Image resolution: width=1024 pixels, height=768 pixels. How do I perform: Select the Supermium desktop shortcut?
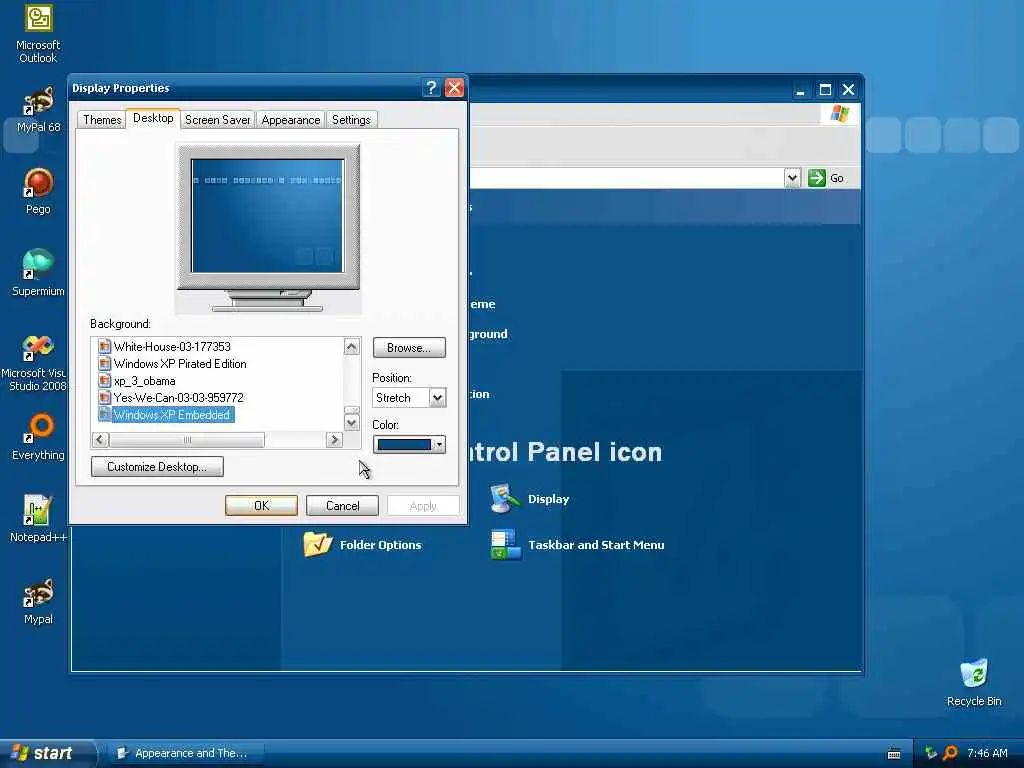(38, 272)
